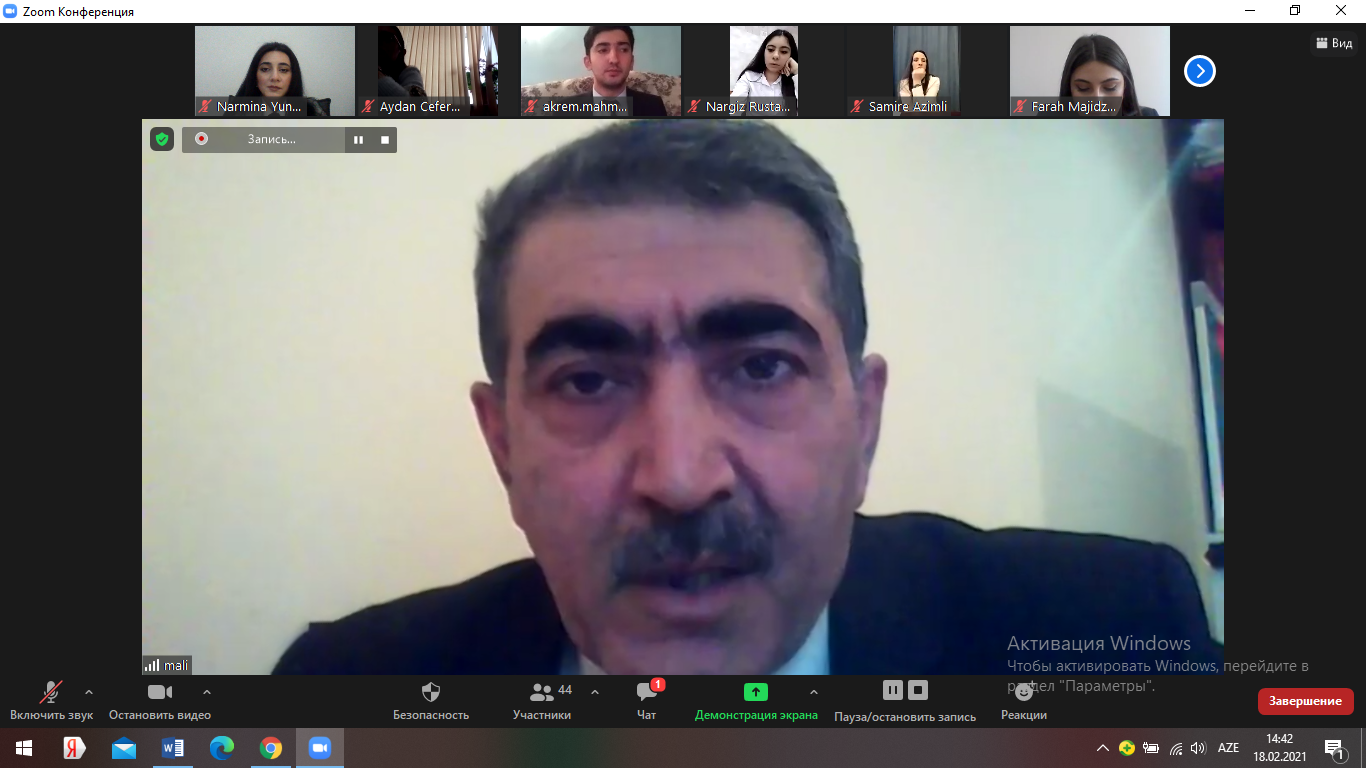Viewport: 1366px width, 768px height.
Task: Open the Участники participants panel
Action: click(x=542, y=692)
